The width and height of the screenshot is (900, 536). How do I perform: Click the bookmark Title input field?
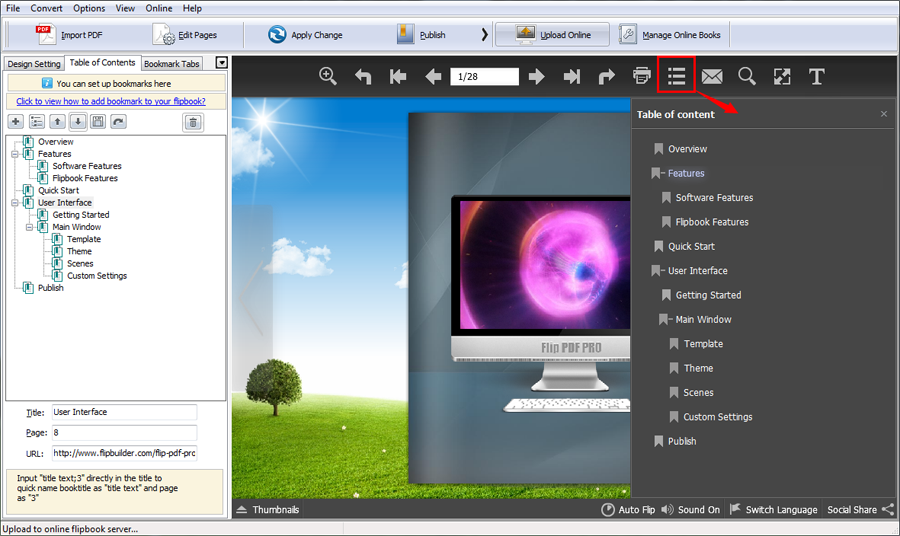(124, 412)
